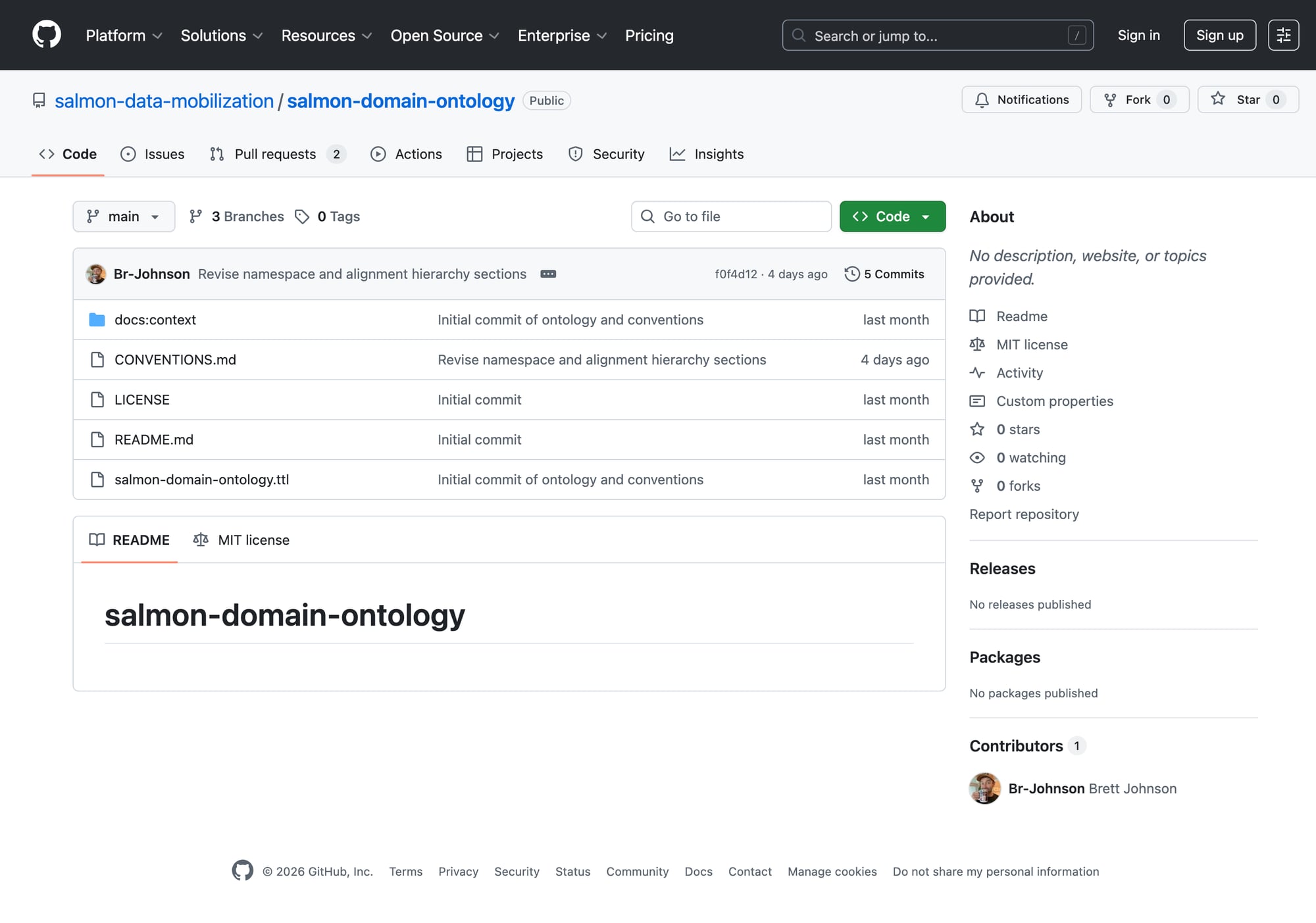The image size is (1316, 923).
Task: Click the Sign up button
Action: point(1219,35)
